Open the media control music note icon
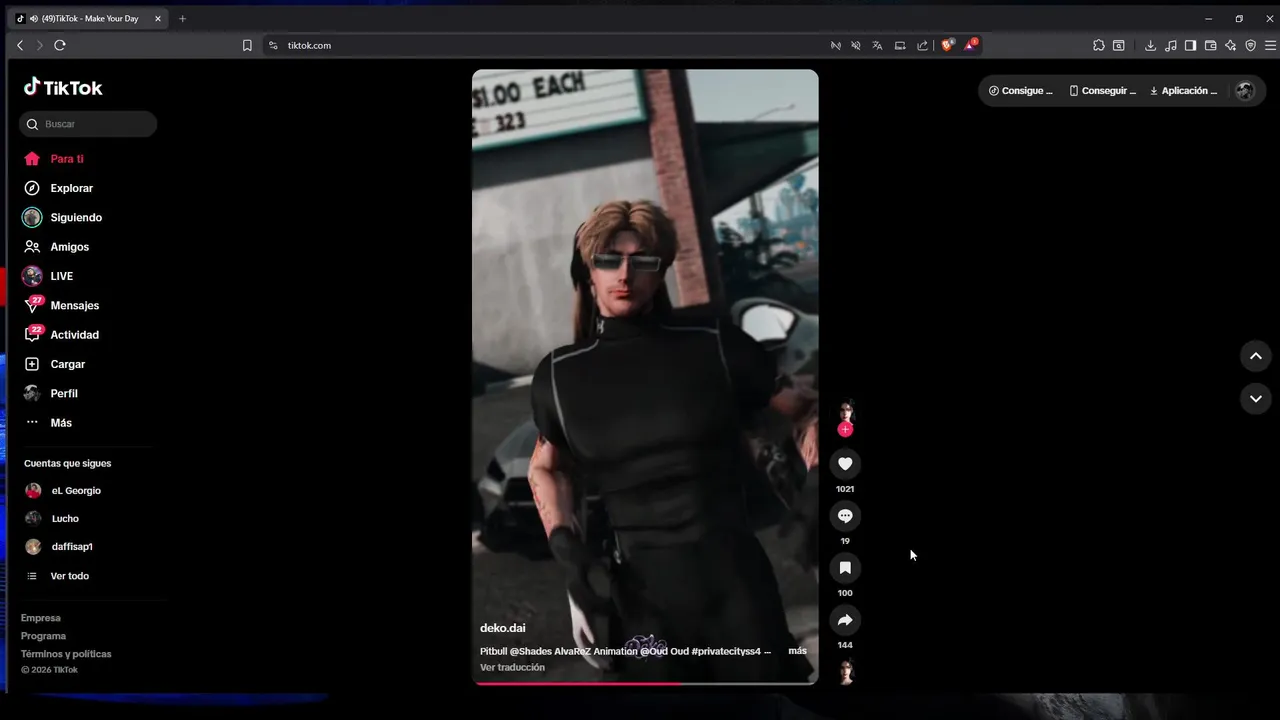This screenshot has height=720, width=1280. point(1171,45)
